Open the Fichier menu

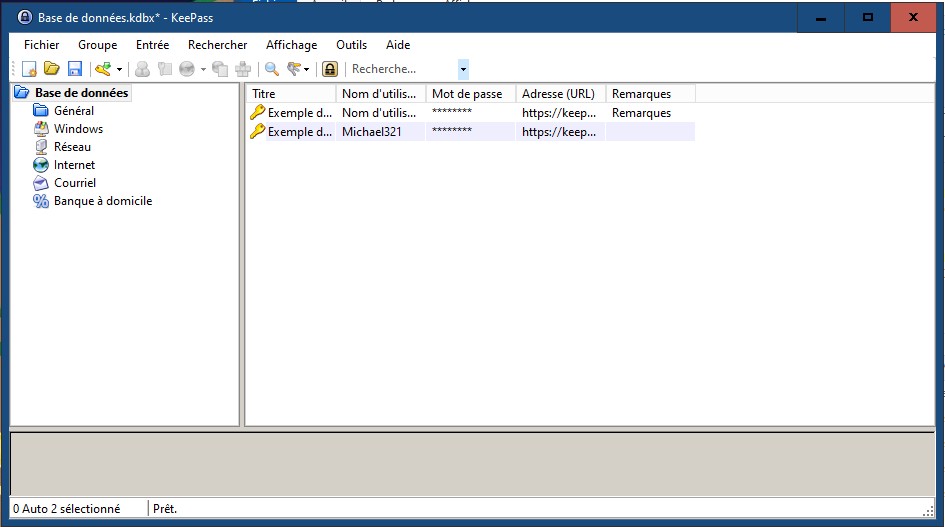(42, 45)
